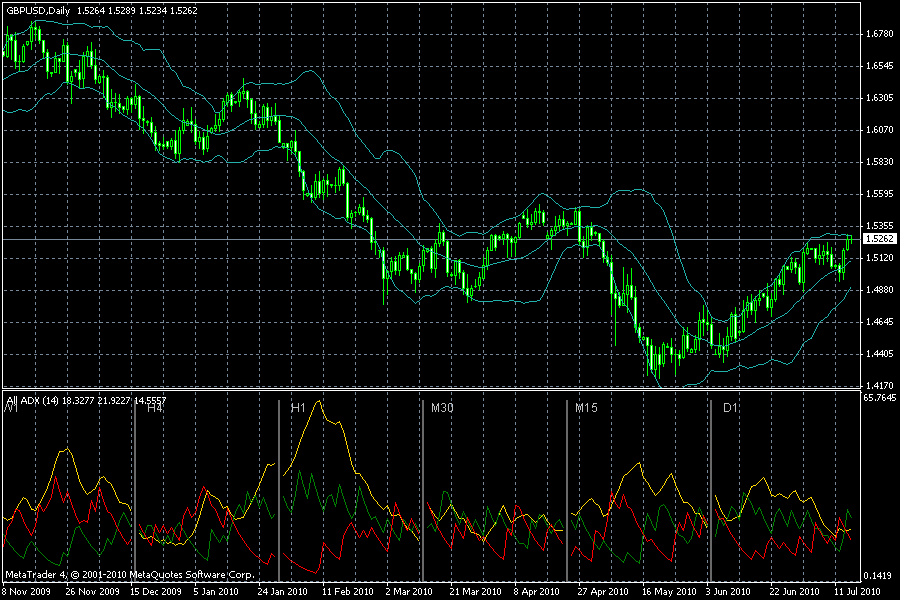Click the H1 timeframe label
Viewport: 900px width, 600px height.
pos(298,408)
